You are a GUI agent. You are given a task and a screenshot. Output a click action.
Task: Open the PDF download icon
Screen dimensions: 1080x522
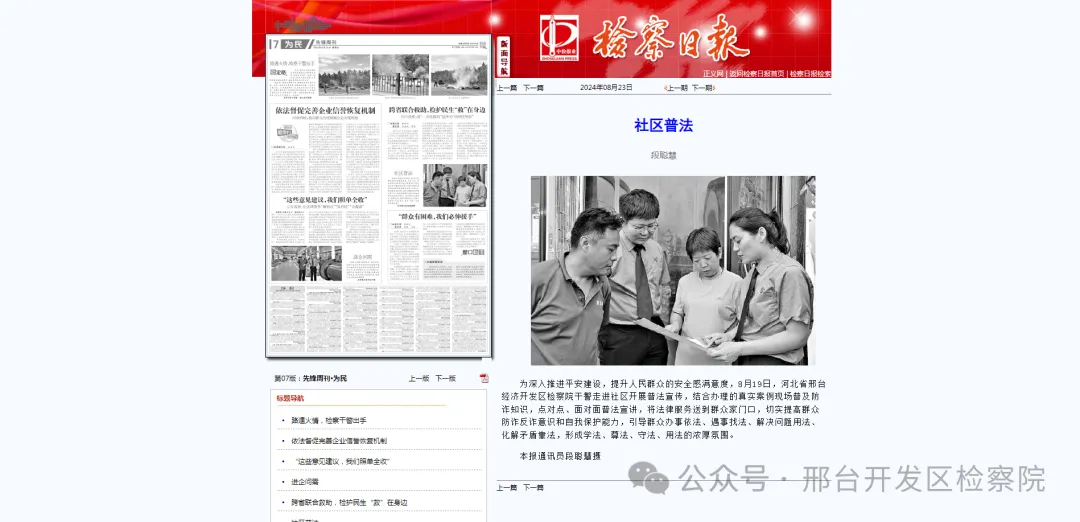[484, 378]
